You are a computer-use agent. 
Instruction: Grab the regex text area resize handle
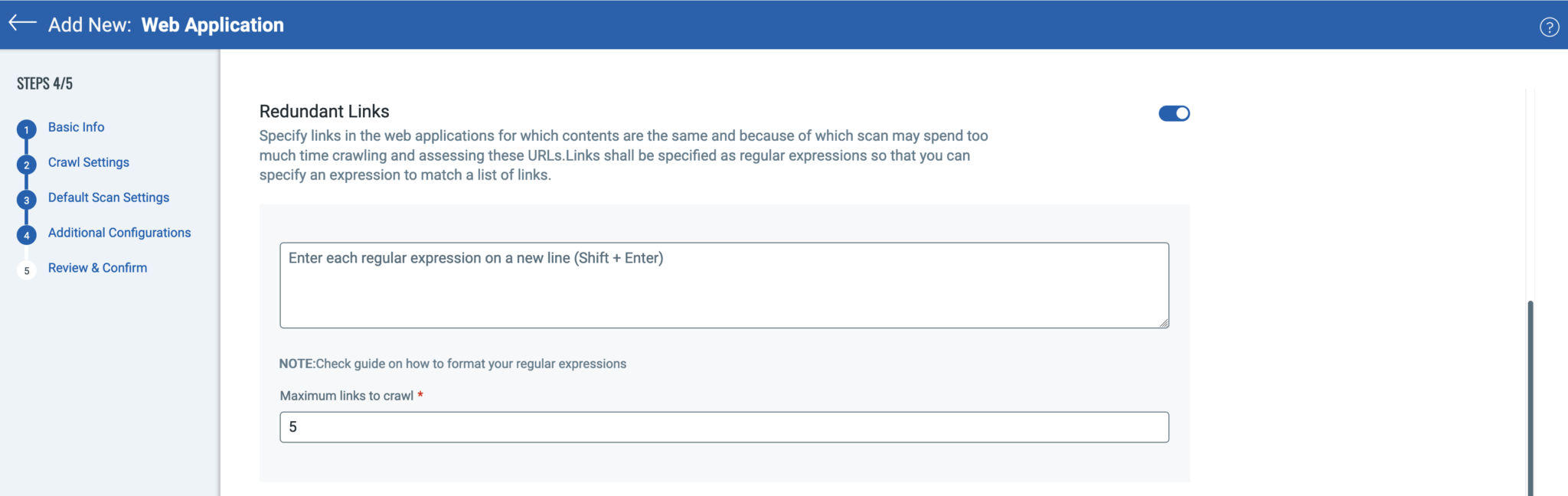[x=1164, y=323]
